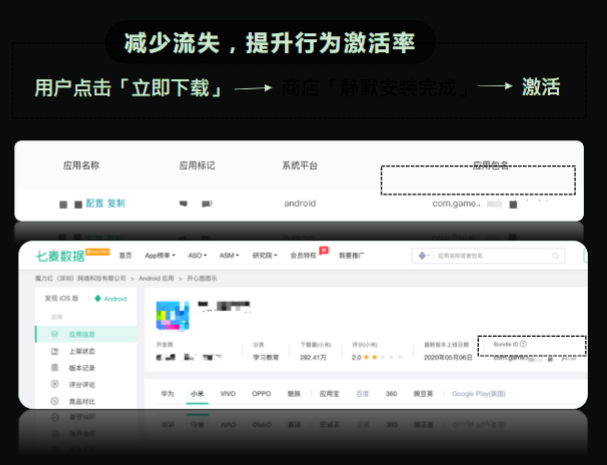Select the 华为 store tab
This screenshot has width=607, height=465.
pyautogui.click(x=167, y=394)
